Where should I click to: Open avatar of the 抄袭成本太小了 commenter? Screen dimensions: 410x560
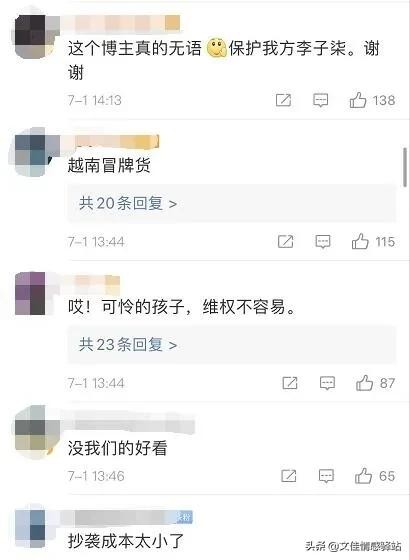[31, 528]
